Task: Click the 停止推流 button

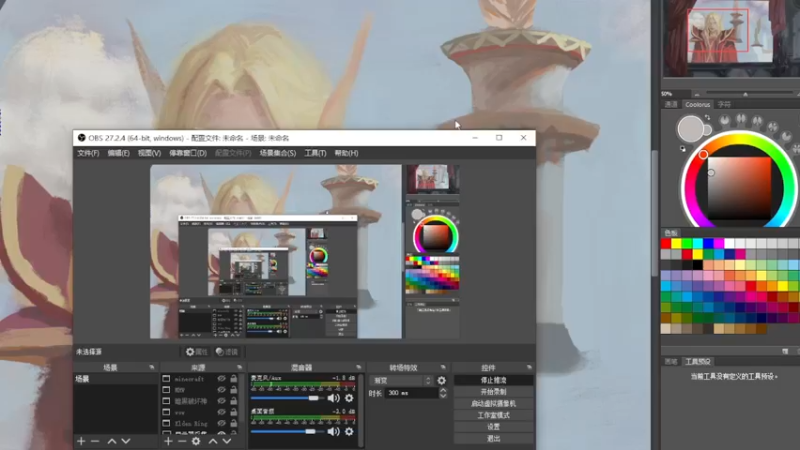Action: [493, 380]
